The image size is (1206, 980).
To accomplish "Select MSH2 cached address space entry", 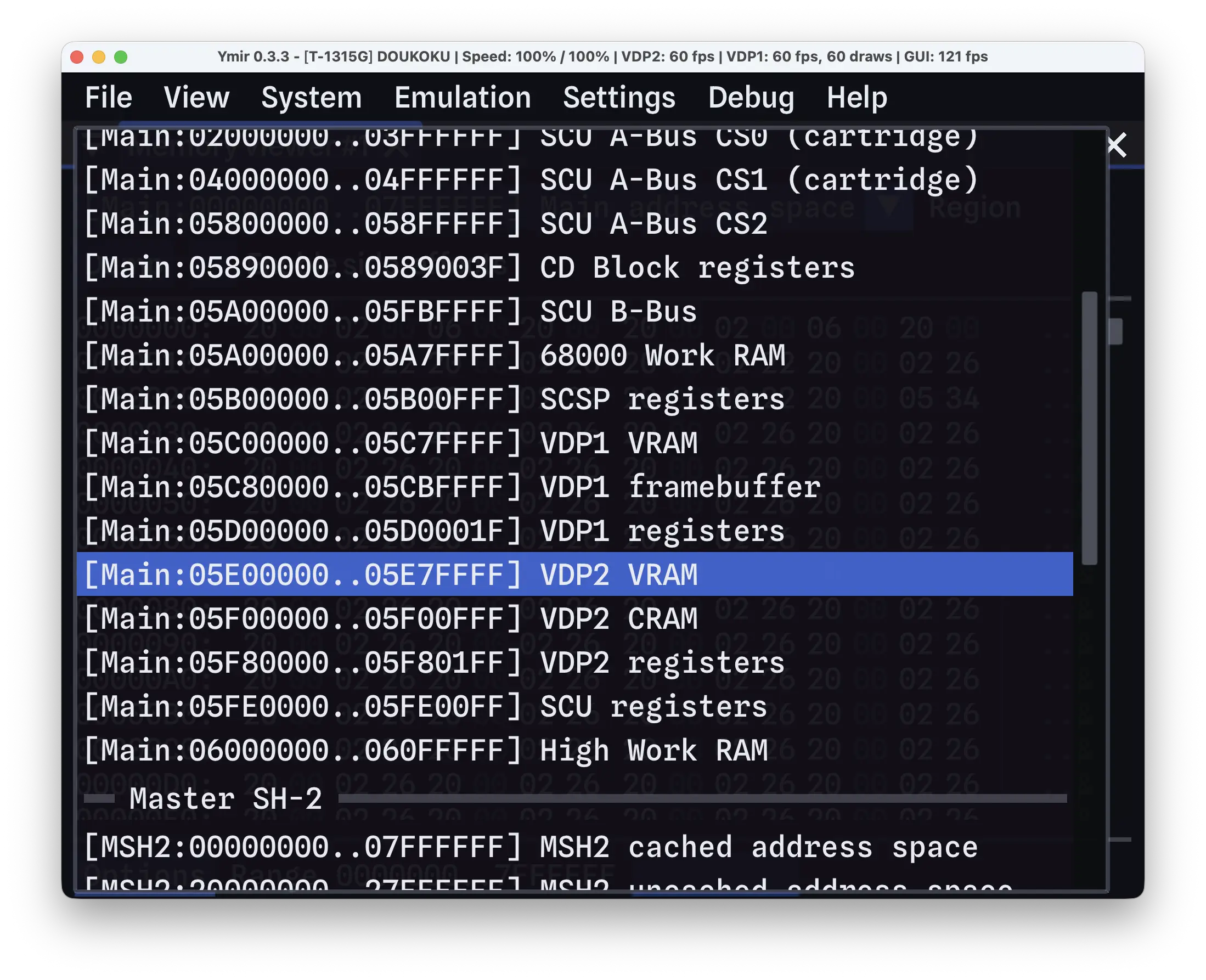I will 574,847.
